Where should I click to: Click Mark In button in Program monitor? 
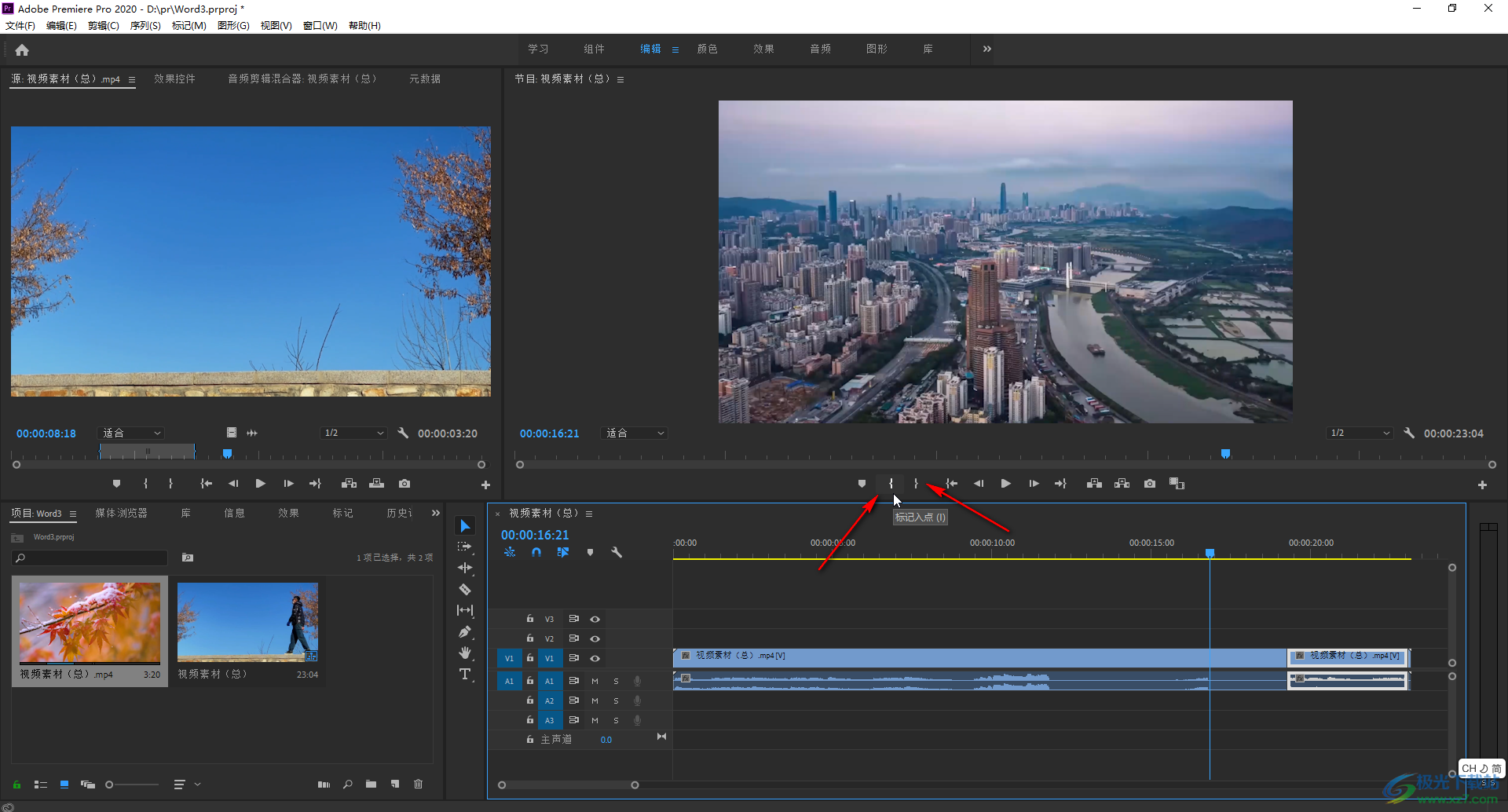(891, 484)
